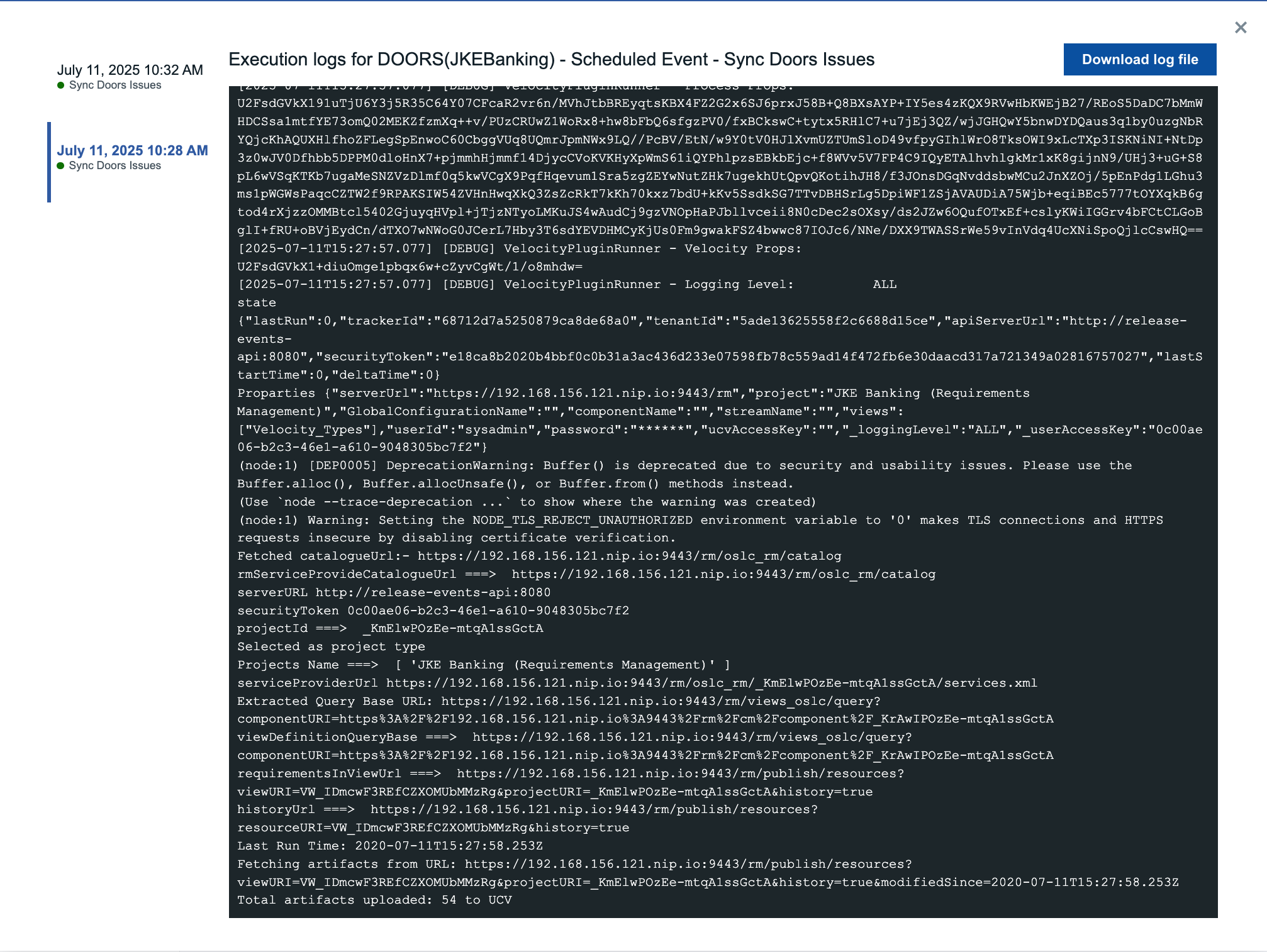Close the execution logs dialog

tap(1240, 28)
